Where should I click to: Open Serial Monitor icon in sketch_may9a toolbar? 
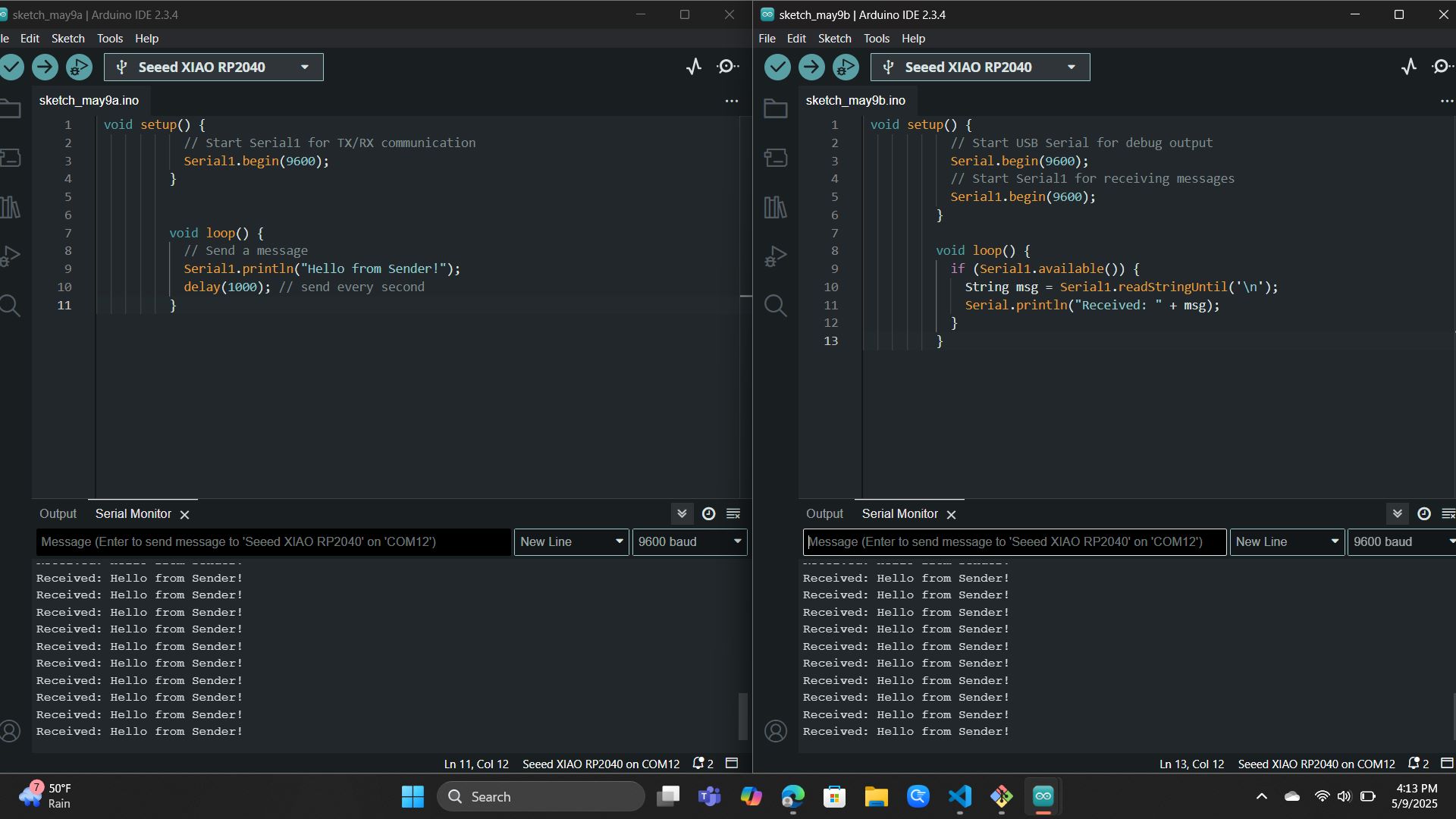(727, 67)
